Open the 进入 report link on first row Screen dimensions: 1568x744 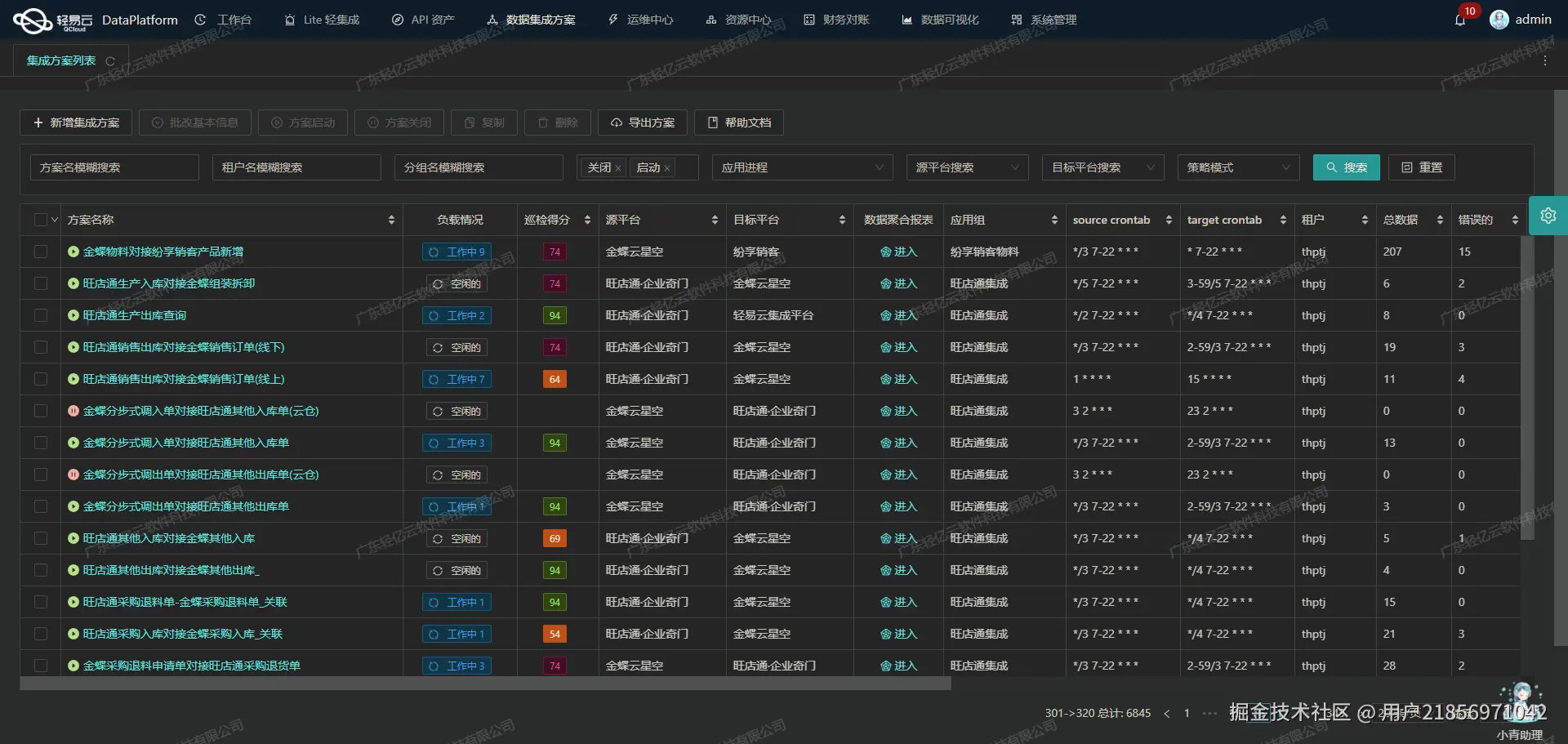(x=898, y=252)
